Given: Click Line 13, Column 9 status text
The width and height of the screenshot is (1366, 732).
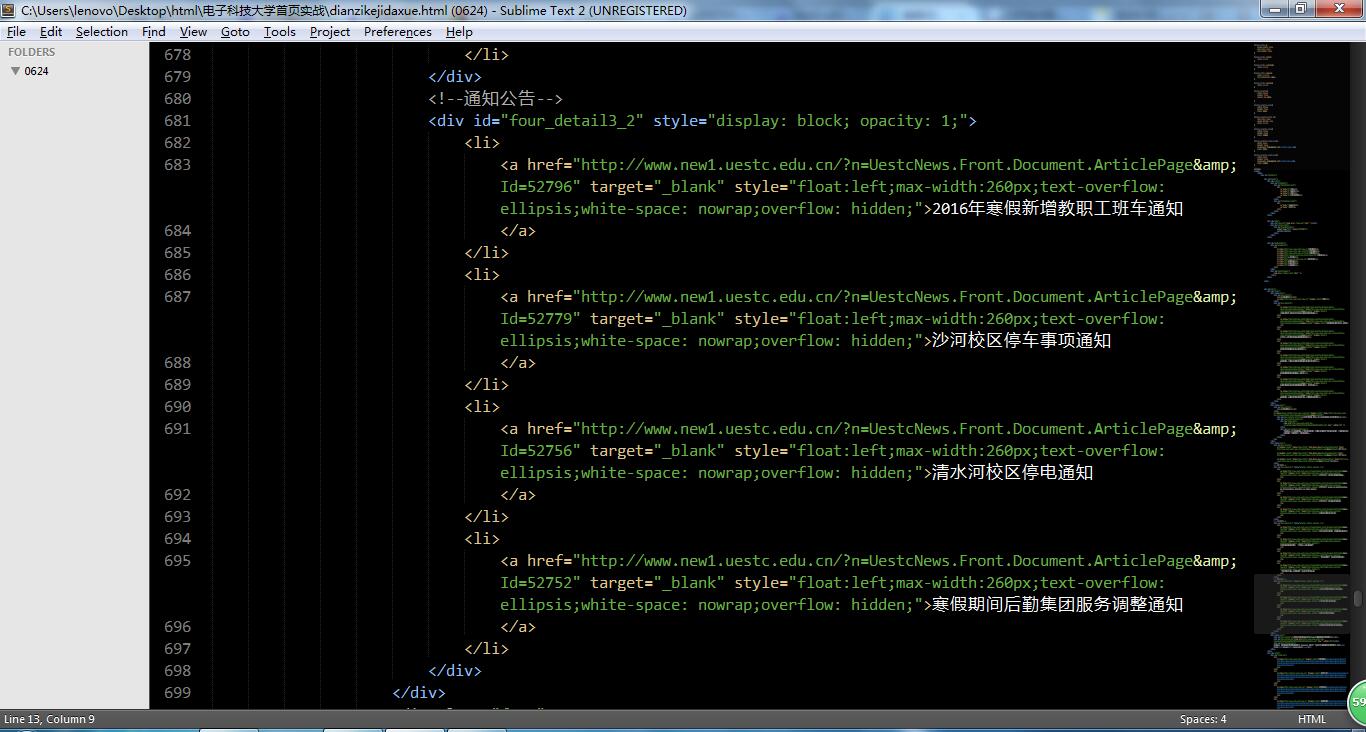Looking at the screenshot, I should coord(50,719).
